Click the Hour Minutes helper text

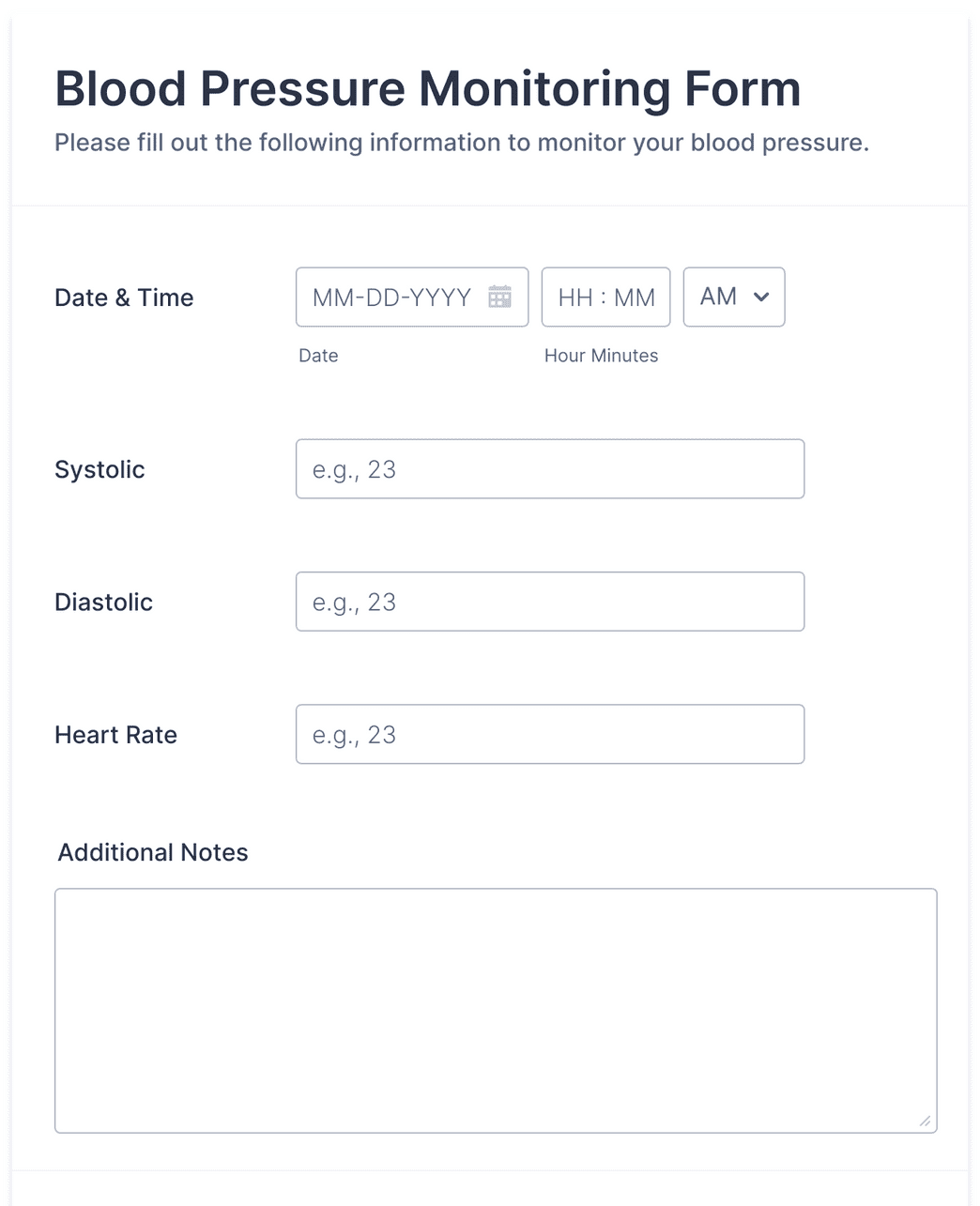tap(602, 356)
